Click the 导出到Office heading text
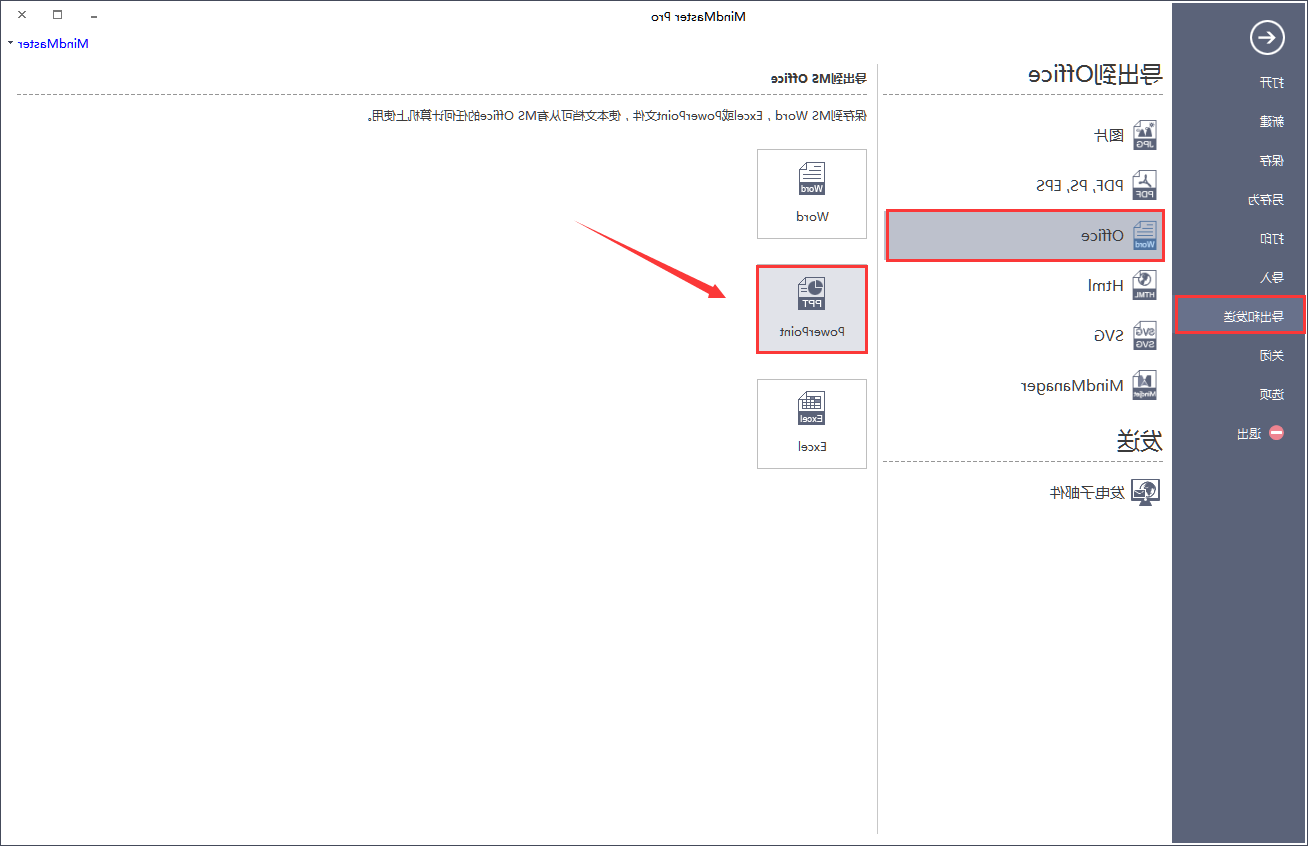Screen dimensions: 1308x846 [1096, 74]
